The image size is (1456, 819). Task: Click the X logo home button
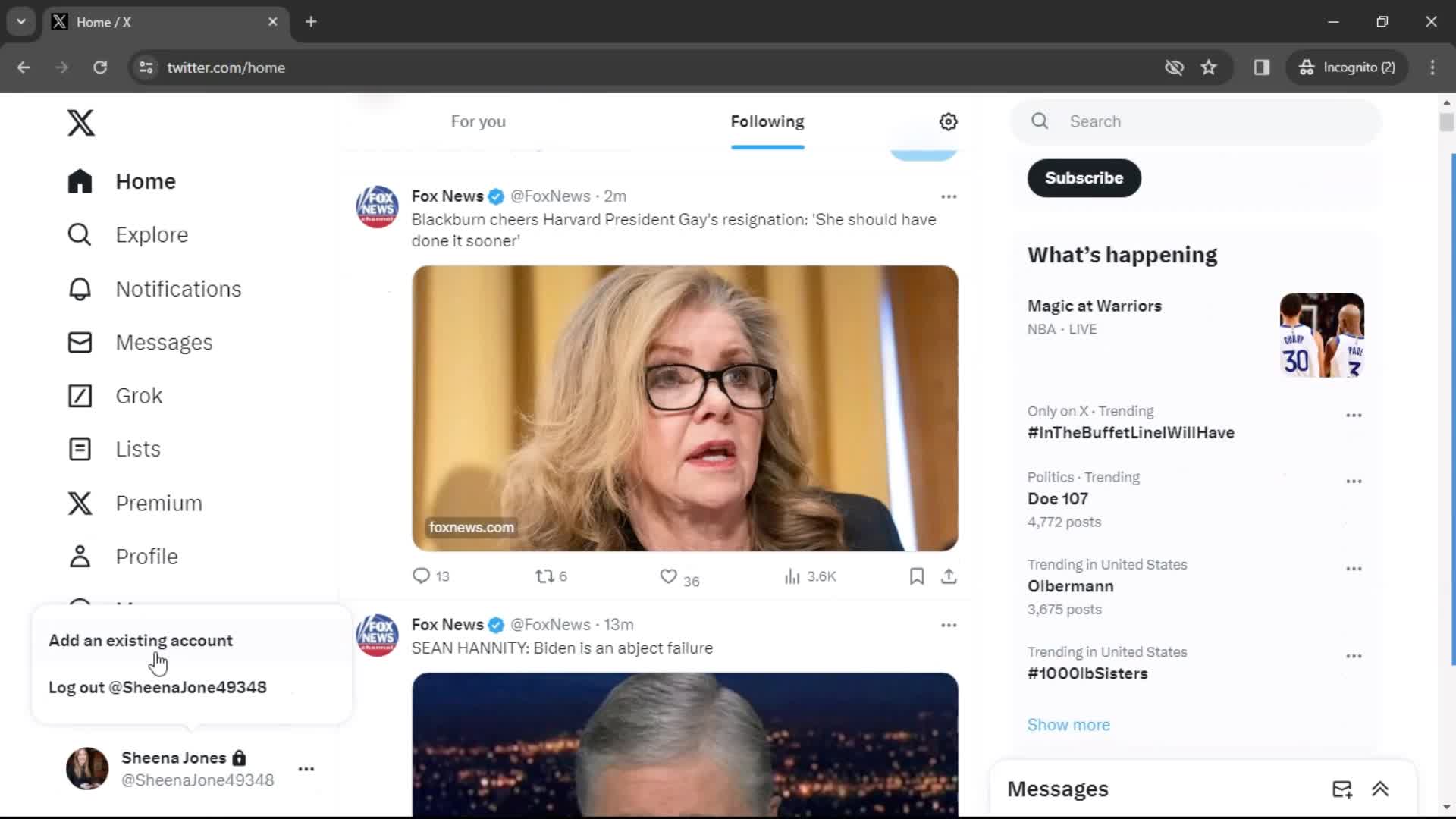tap(80, 122)
